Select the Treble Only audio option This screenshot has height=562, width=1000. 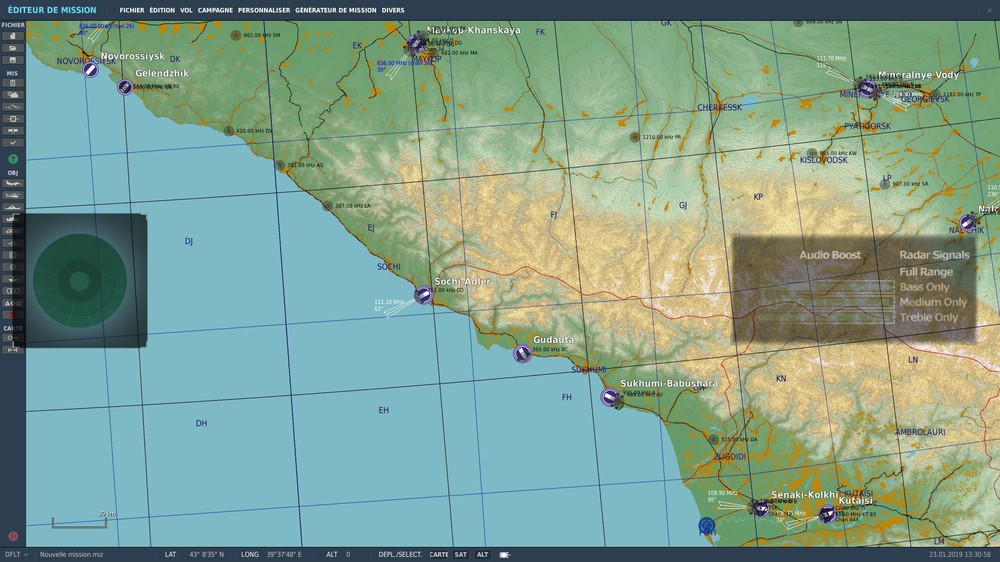tap(929, 317)
